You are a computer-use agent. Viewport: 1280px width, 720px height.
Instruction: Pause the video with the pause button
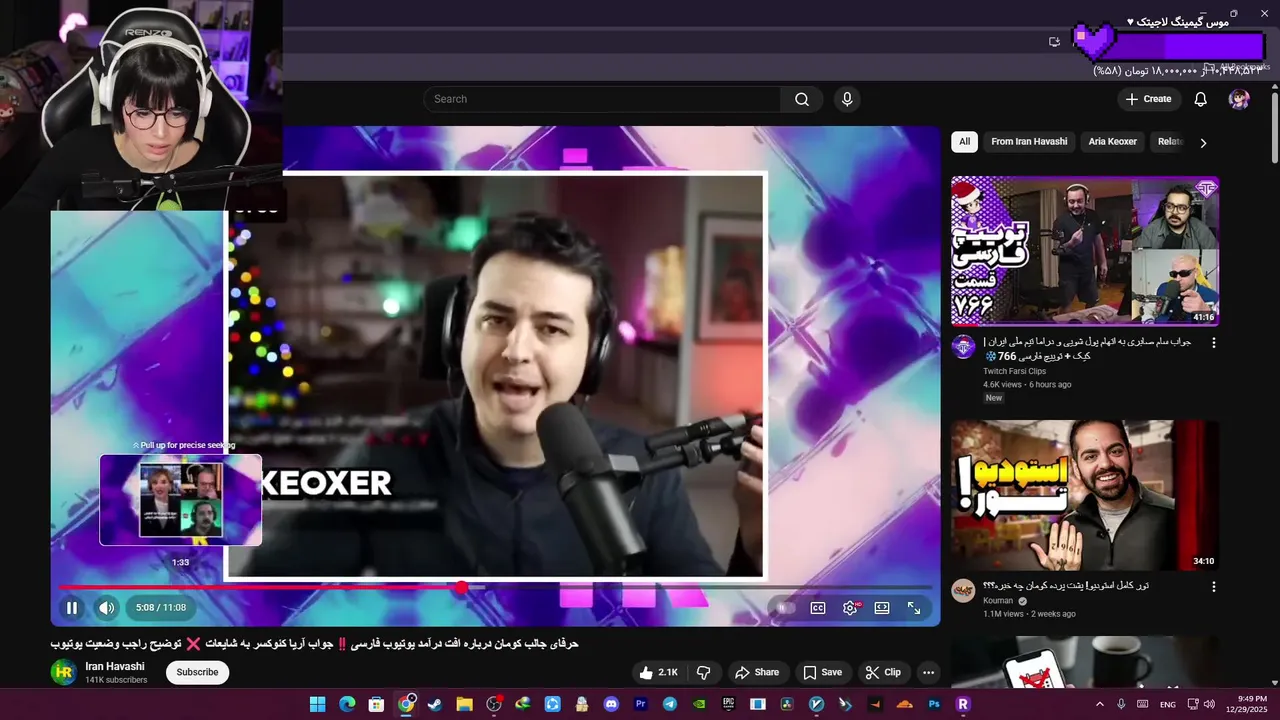72,607
